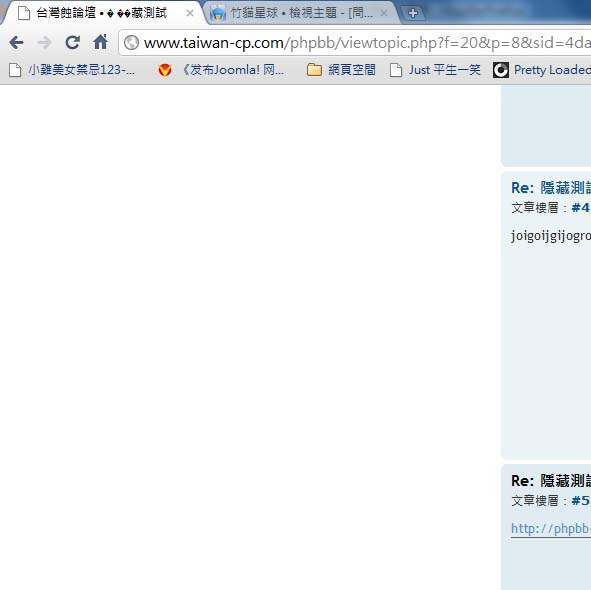Image resolution: width=591 pixels, height=590 pixels.
Task: Click the browser Back arrow button
Action: click(17, 43)
